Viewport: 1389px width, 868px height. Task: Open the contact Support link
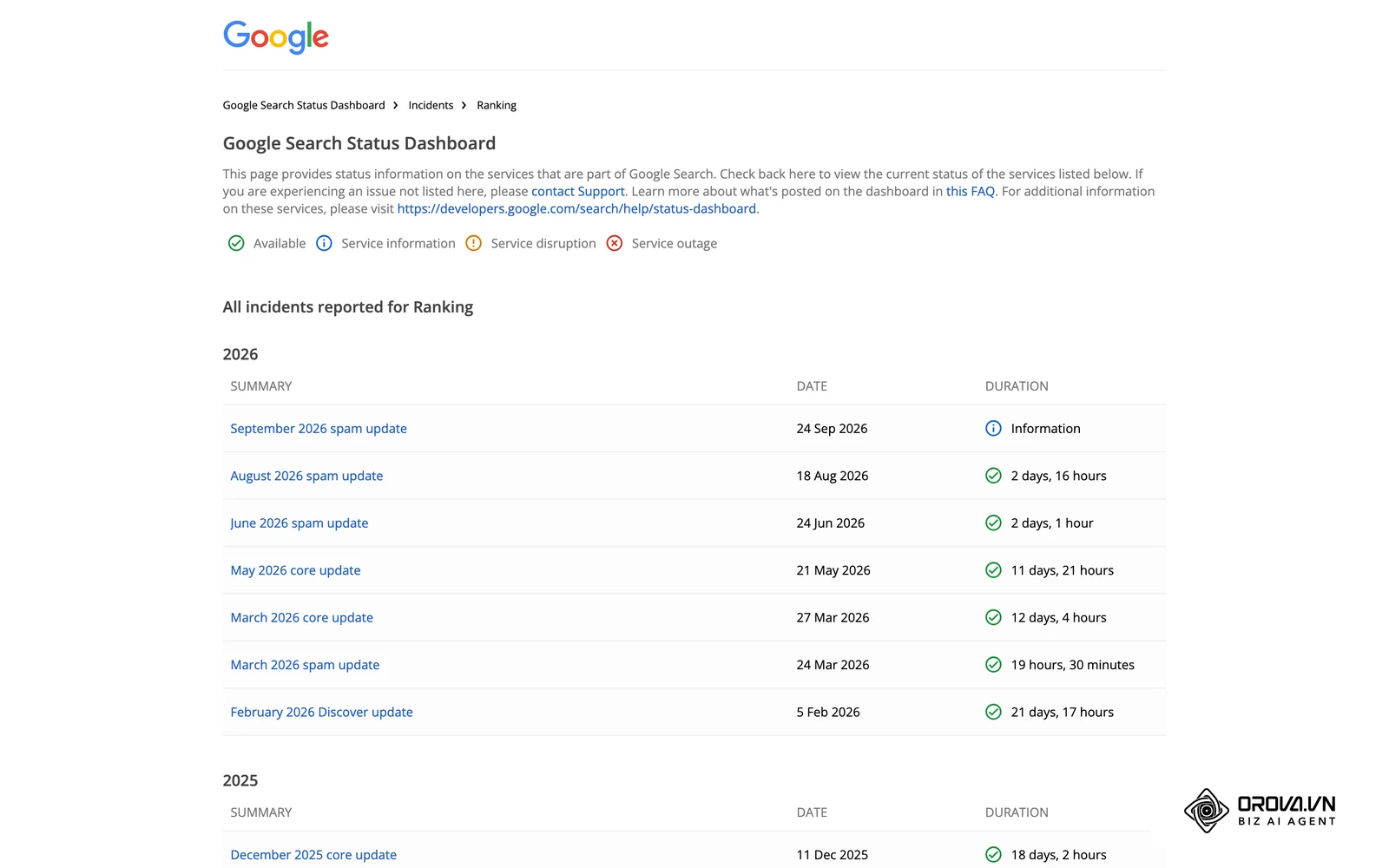[x=578, y=191]
